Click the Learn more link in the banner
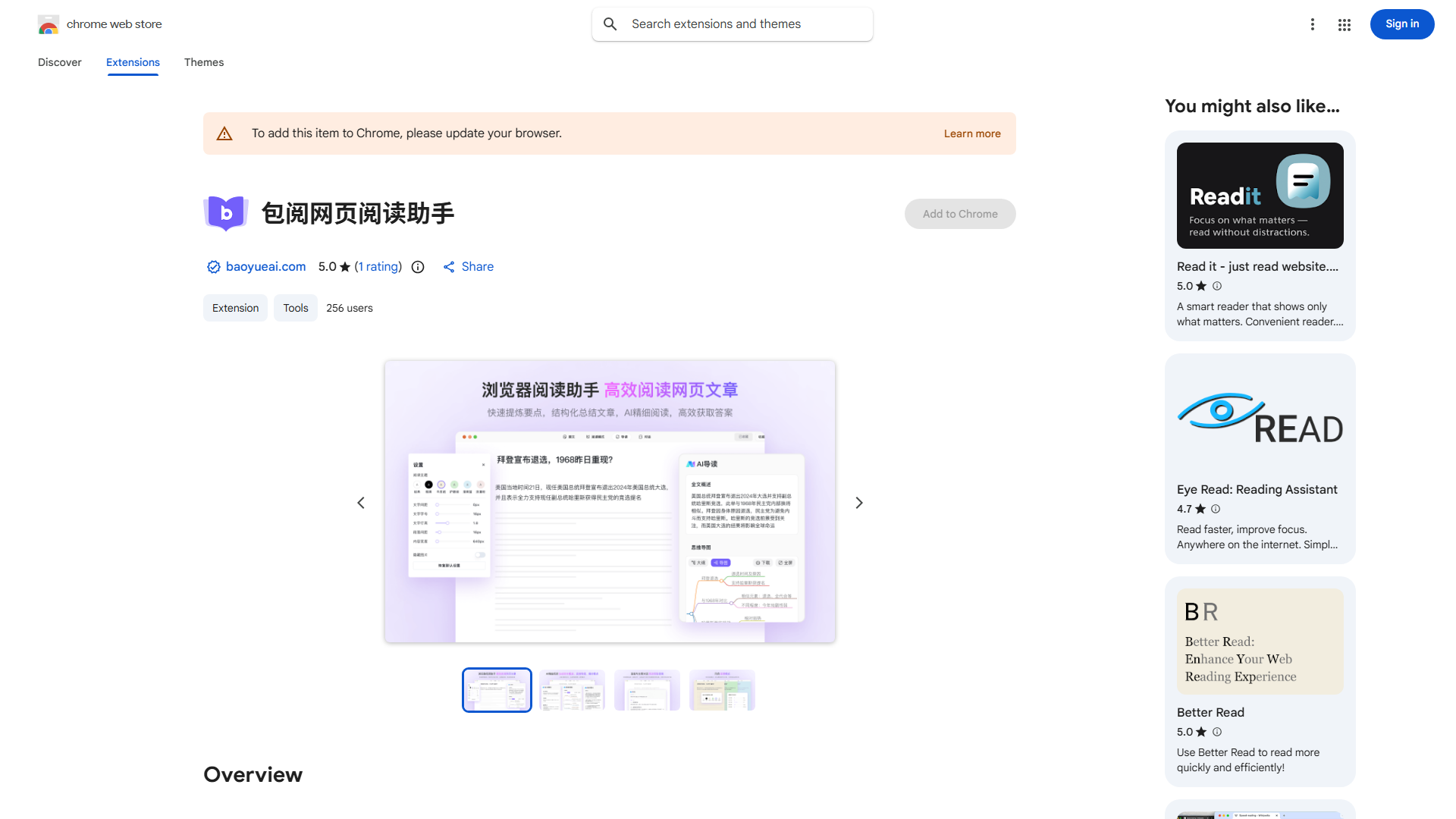This screenshot has width=1456, height=819. [x=971, y=133]
